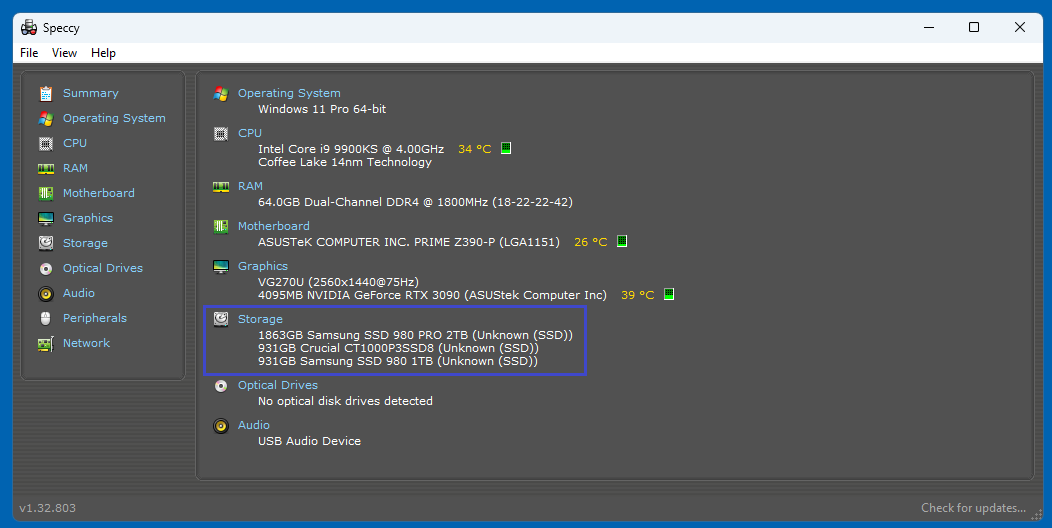The width and height of the screenshot is (1052, 528).
Task: Click the 26 °C motherboard temperature value
Action: click(590, 242)
